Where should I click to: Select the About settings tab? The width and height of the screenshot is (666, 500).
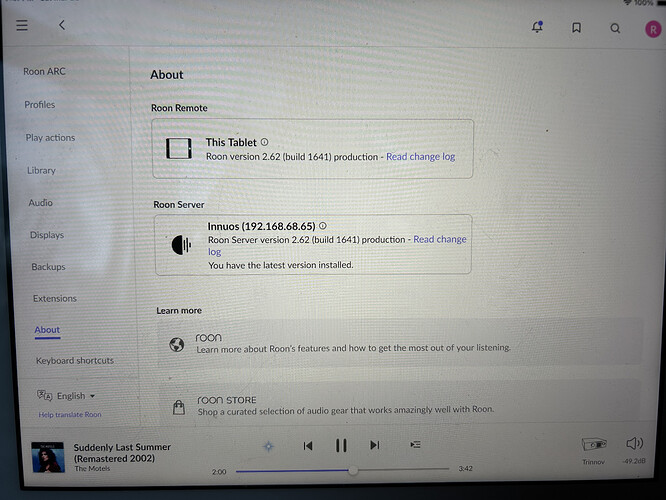pyautogui.click(x=47, y=330)
